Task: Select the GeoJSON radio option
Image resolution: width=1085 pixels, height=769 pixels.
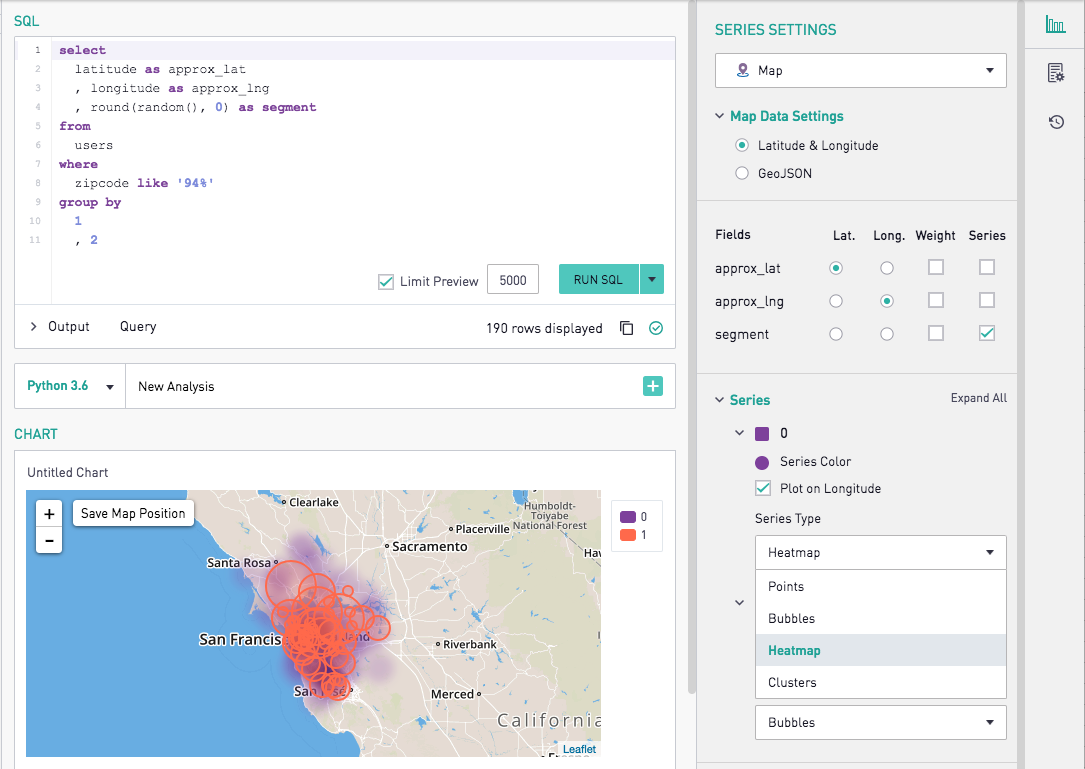Action: tap(740, 172)
